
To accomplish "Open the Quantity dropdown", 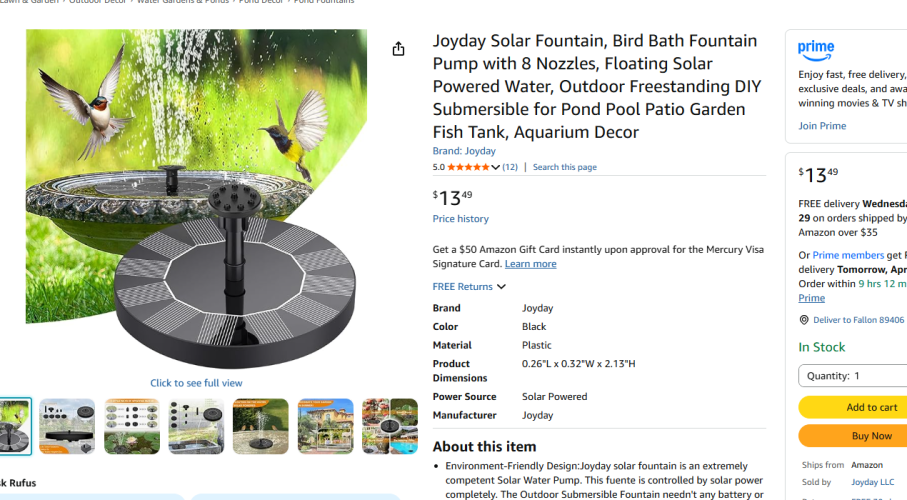I will click(x=853, y=376).
